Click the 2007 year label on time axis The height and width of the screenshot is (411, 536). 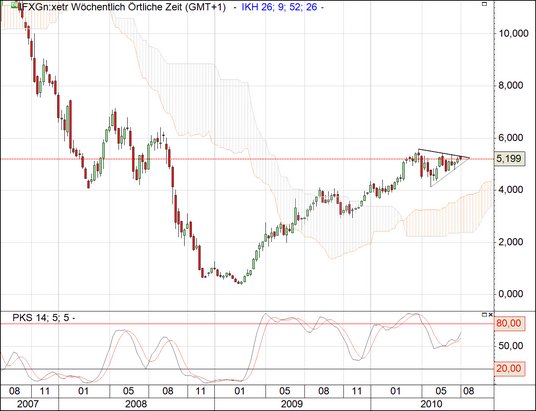point(29,404)
